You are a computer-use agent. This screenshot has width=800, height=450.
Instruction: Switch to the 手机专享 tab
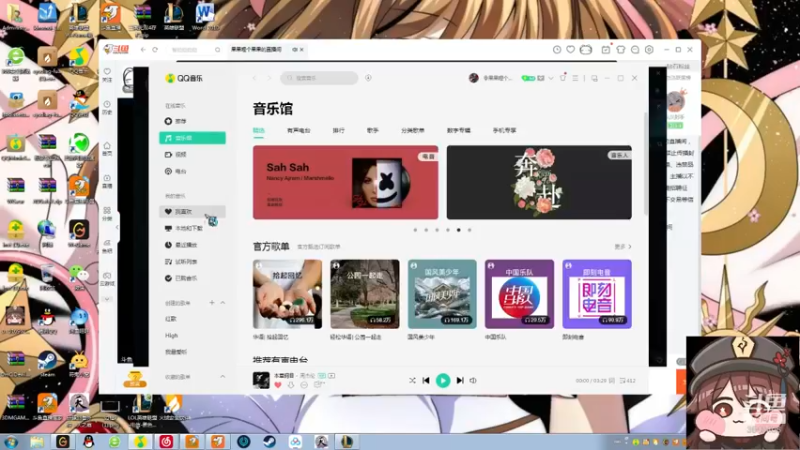point(505,130)
